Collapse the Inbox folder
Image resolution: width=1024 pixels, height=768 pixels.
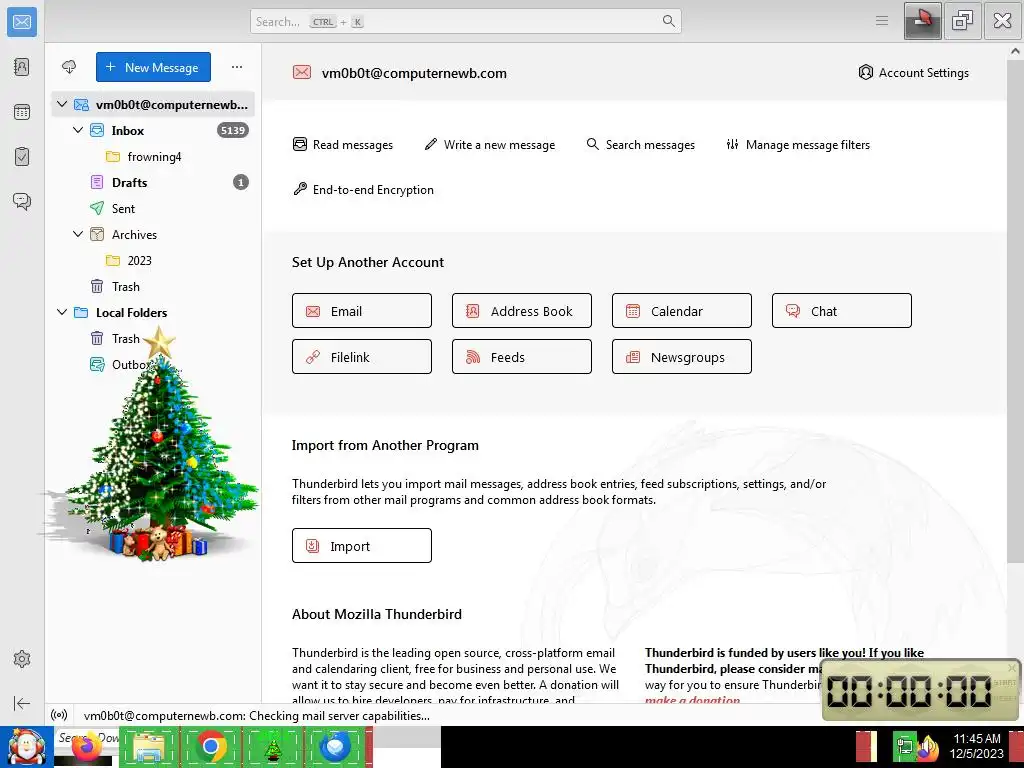pos(78,130)
